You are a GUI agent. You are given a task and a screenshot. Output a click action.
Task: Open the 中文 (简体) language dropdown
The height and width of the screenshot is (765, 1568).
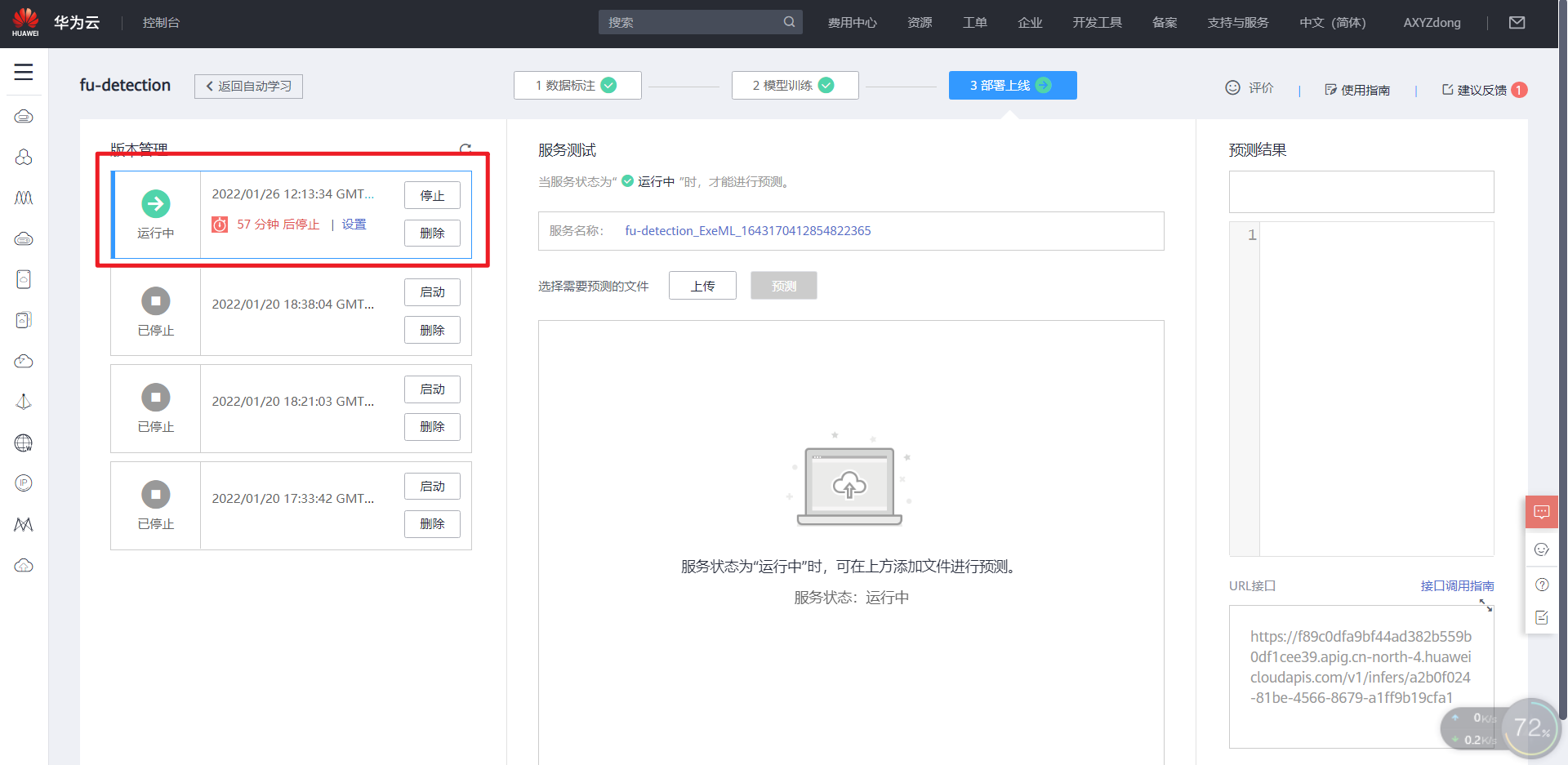1333,23
